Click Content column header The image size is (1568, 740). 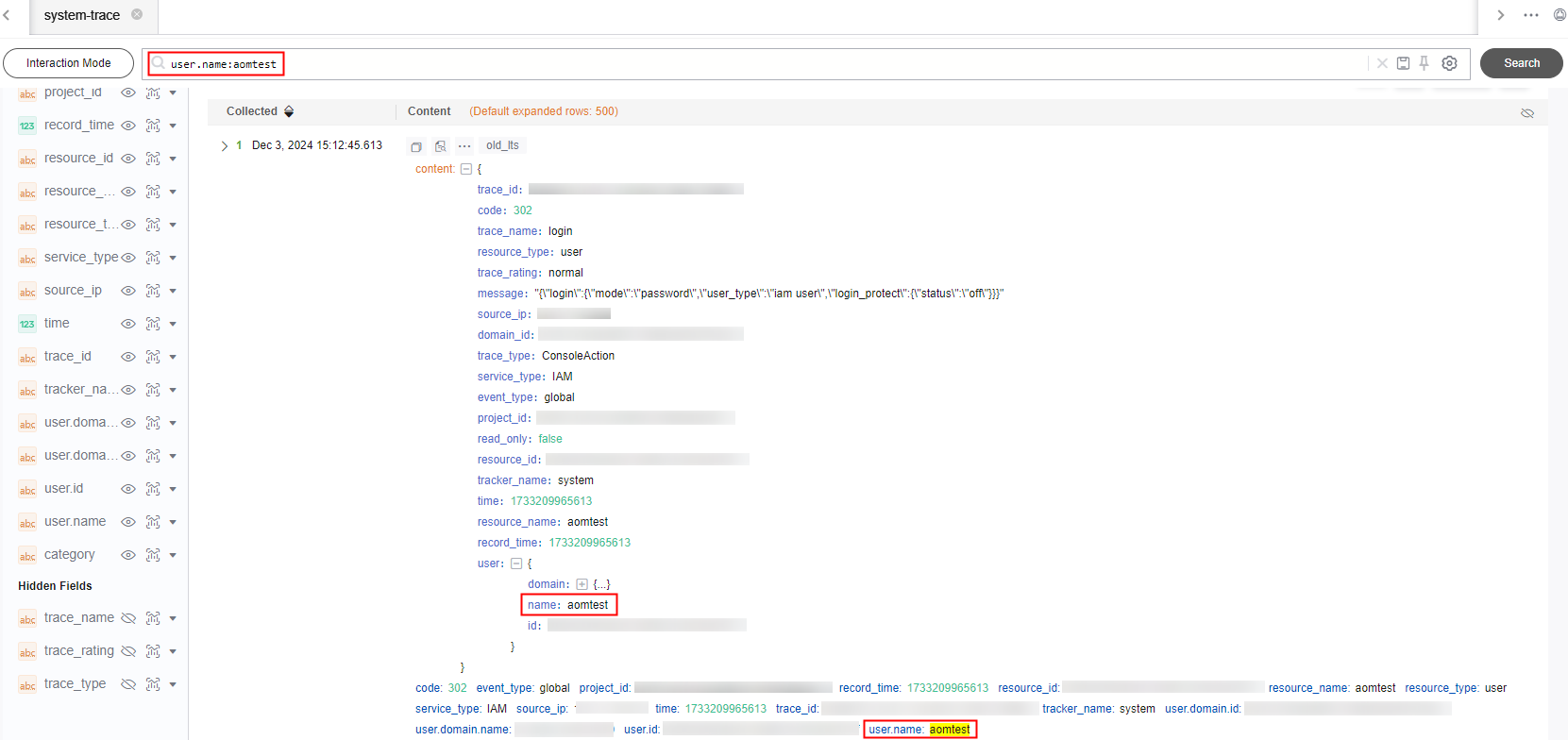pyautogui.click(x=429, y=111)
